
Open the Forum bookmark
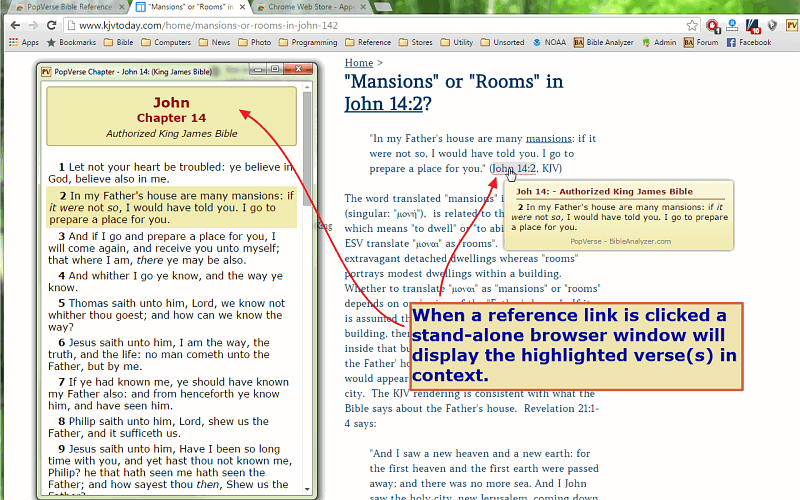point(701,43)
